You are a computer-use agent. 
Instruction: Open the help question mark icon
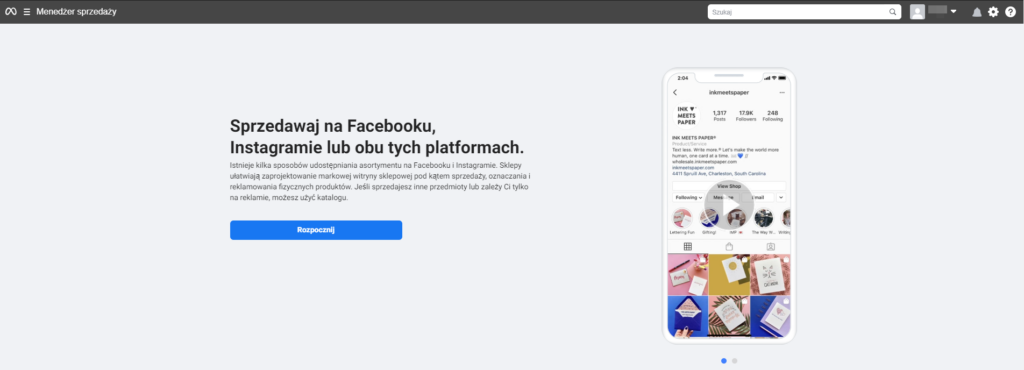point(1010,12)
